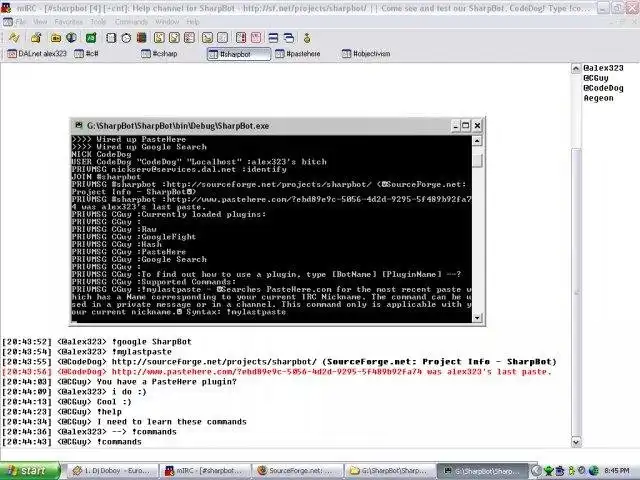This screenshot has width=640, height=480.
Task: Open the Help menu
Action: (x=193, y=22)
